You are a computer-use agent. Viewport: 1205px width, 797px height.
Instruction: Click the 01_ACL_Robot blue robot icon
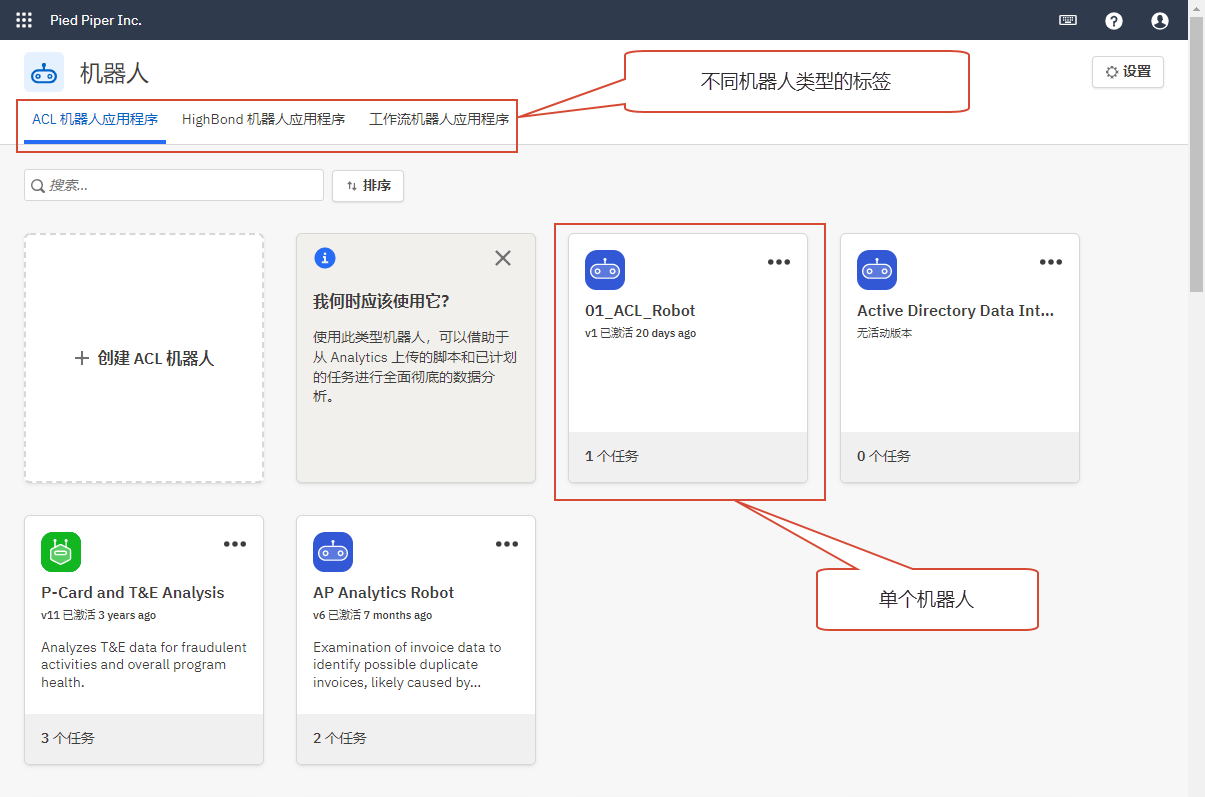point(605,270)
